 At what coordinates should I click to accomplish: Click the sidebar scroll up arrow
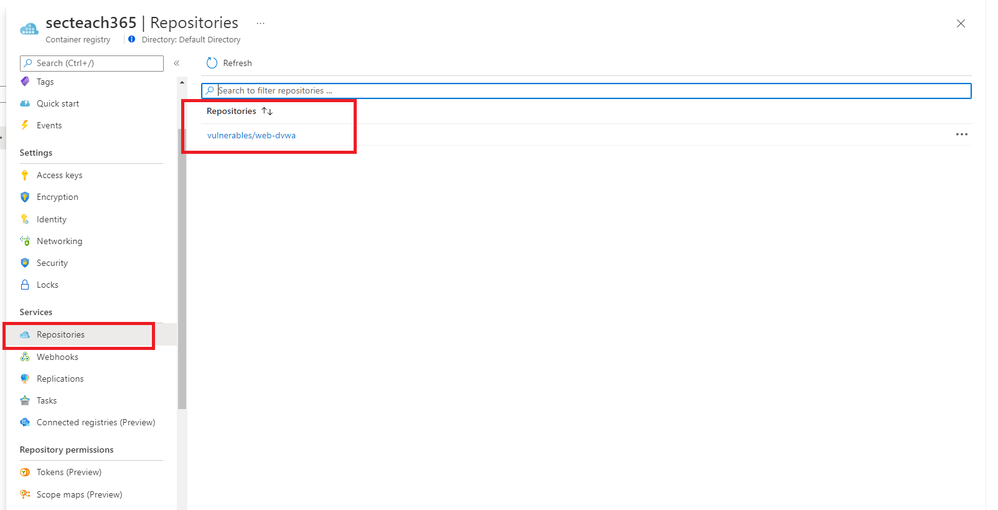coord(182,83)
